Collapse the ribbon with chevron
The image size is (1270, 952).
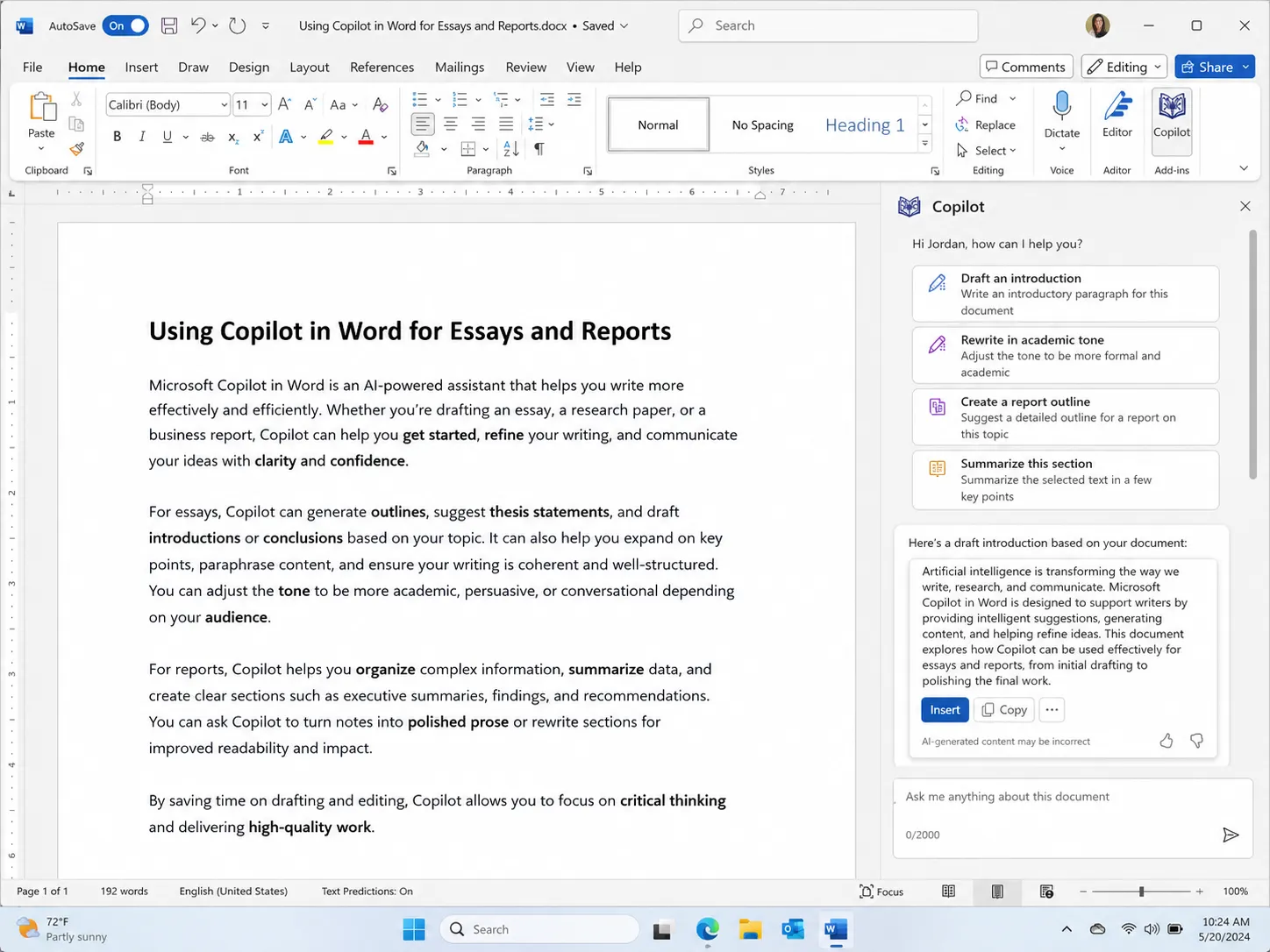coord(1244,168)
